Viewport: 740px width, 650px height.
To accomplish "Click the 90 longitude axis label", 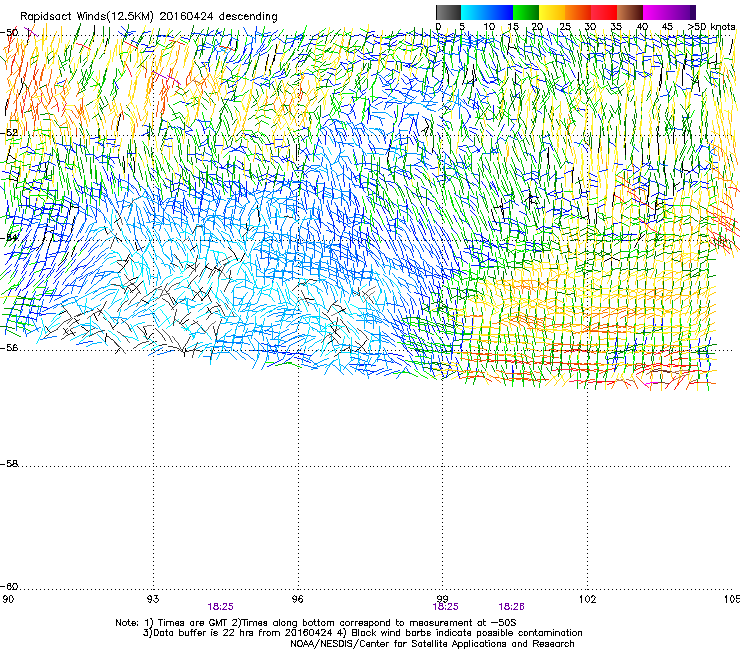I will [x=7, y=599].
